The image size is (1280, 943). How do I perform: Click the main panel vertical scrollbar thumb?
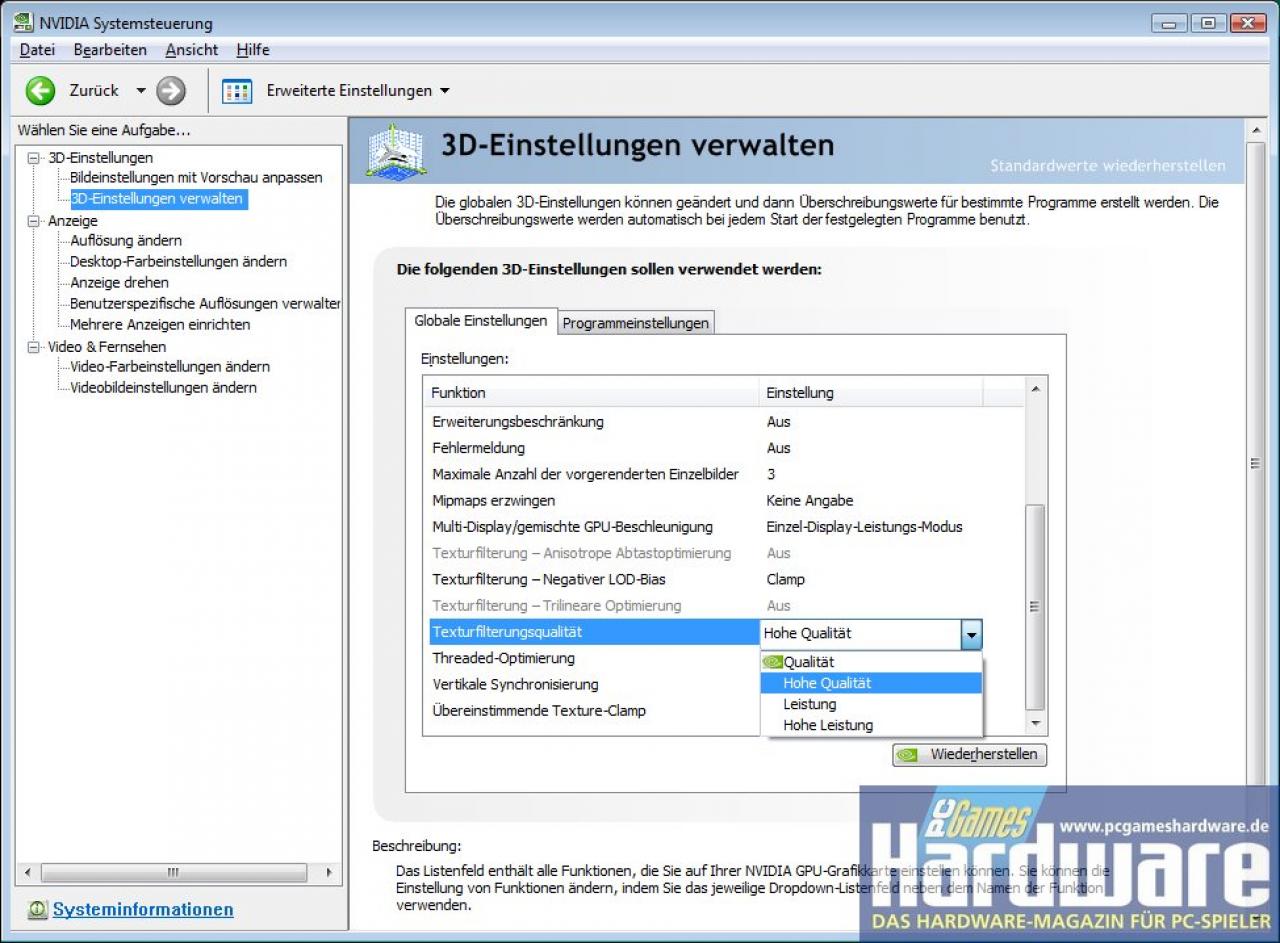coord(1256,462)
